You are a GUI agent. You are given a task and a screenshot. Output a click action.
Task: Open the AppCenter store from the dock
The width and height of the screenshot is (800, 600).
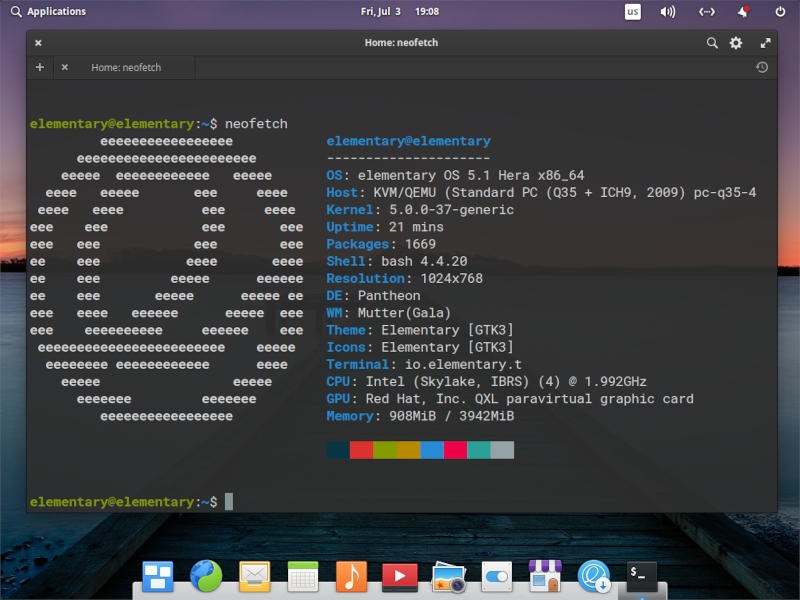tap(543, 577)
